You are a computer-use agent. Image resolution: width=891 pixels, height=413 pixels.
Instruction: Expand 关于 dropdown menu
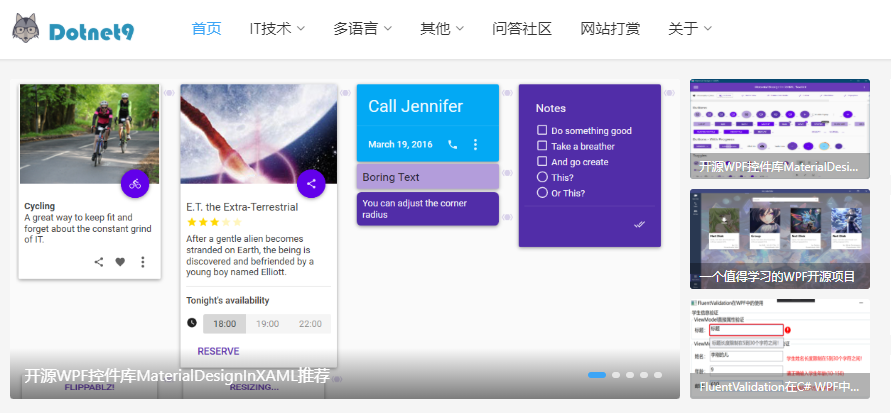(x=690, y=28)
